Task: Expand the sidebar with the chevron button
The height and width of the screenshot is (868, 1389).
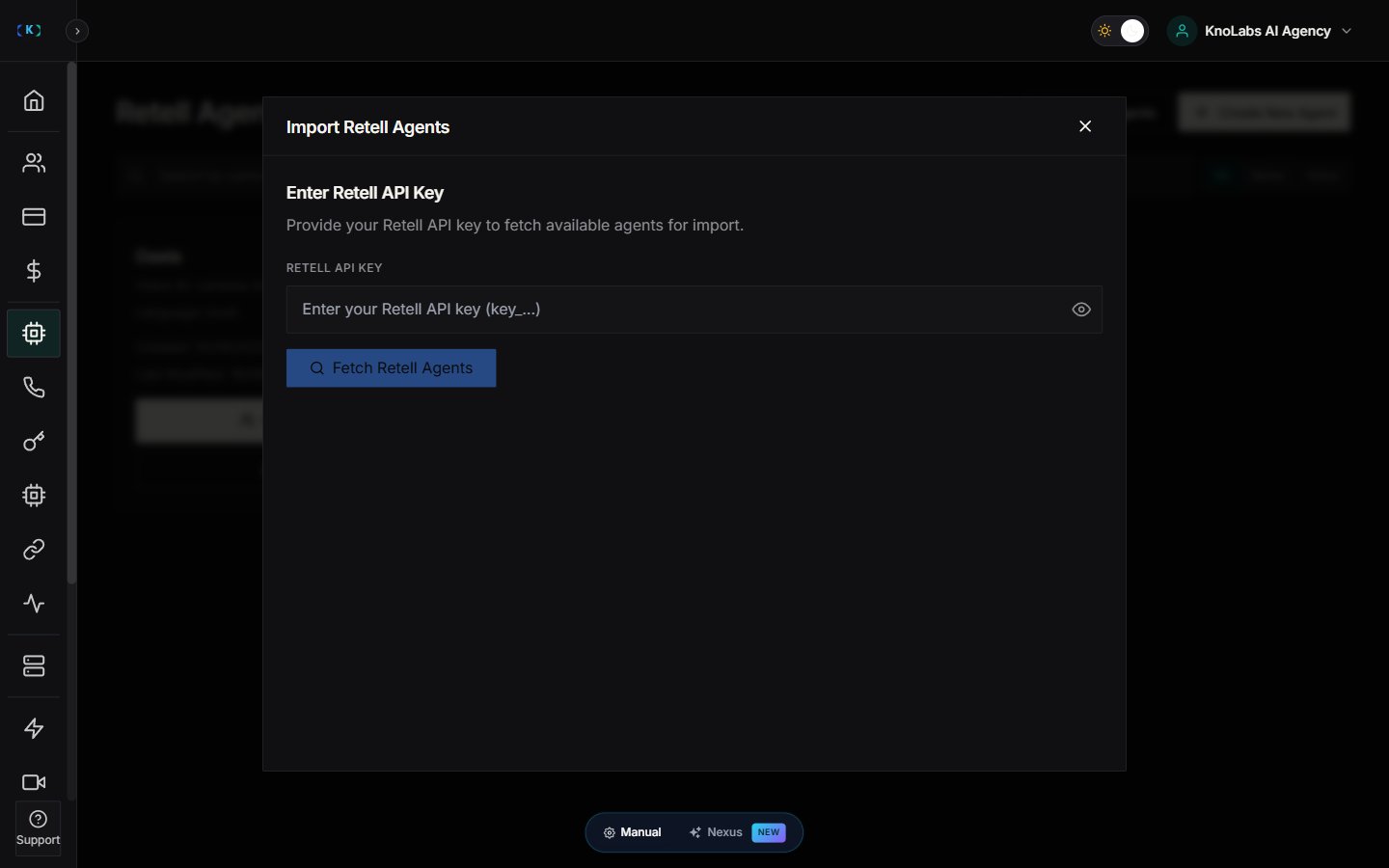Action: coord(77,31)
